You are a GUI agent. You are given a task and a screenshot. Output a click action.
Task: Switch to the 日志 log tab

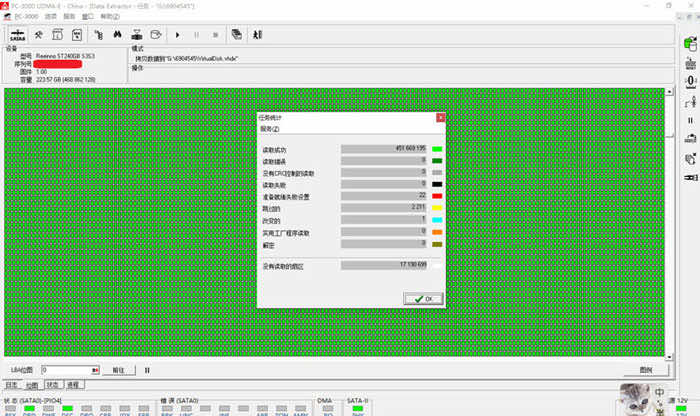coord(12,384)
